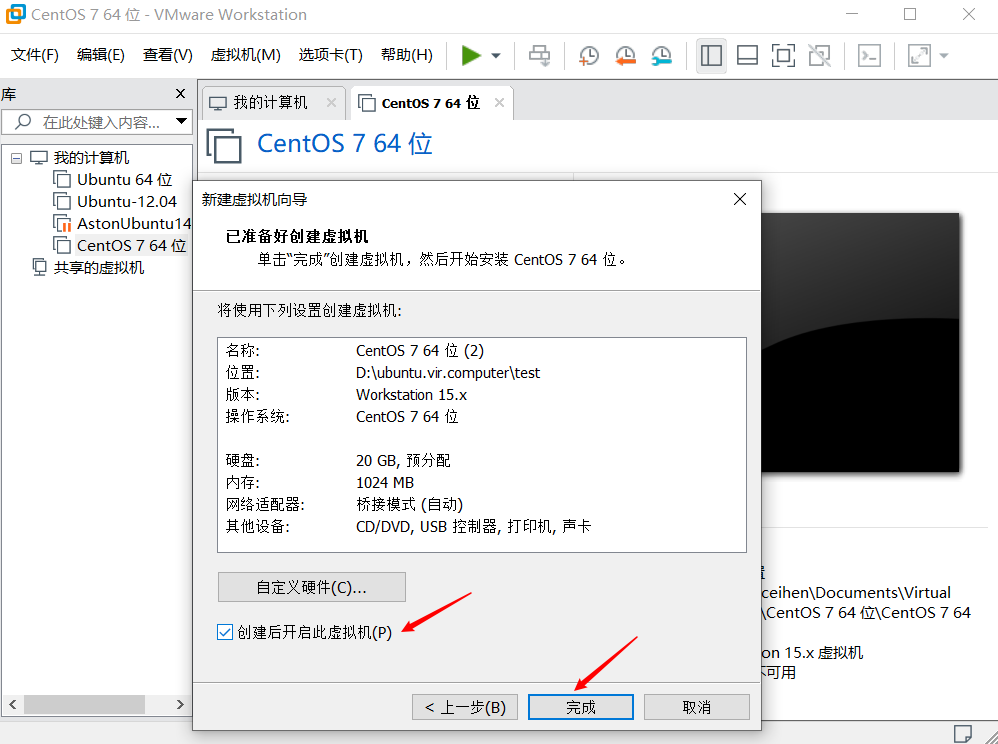Click the 1024 MB memory value

[x=385, y=482]
